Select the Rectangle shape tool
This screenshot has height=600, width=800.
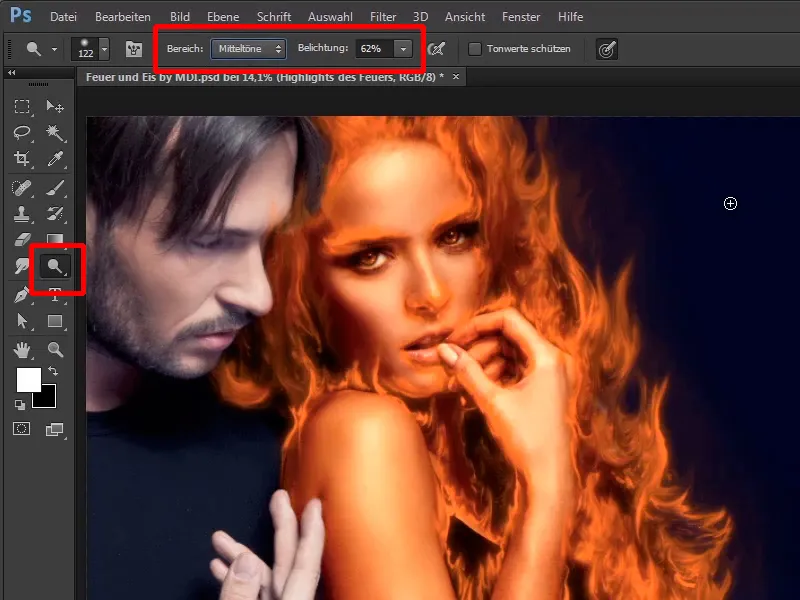pyautogui.click(x=55, y=321)
